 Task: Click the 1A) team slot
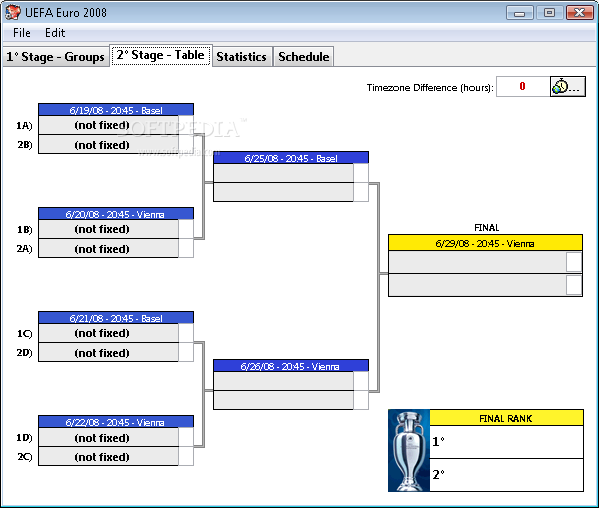tap(108, 125)
